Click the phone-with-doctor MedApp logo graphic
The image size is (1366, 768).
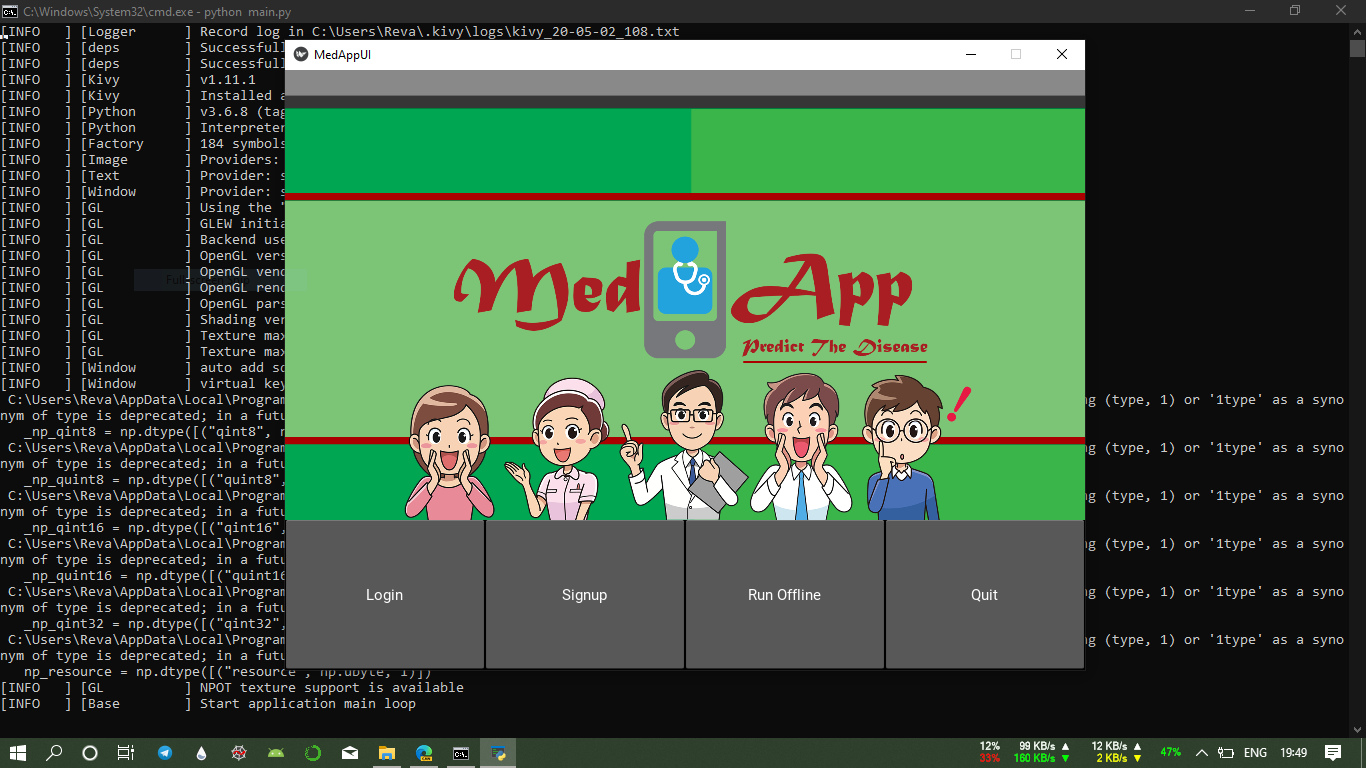685,289
